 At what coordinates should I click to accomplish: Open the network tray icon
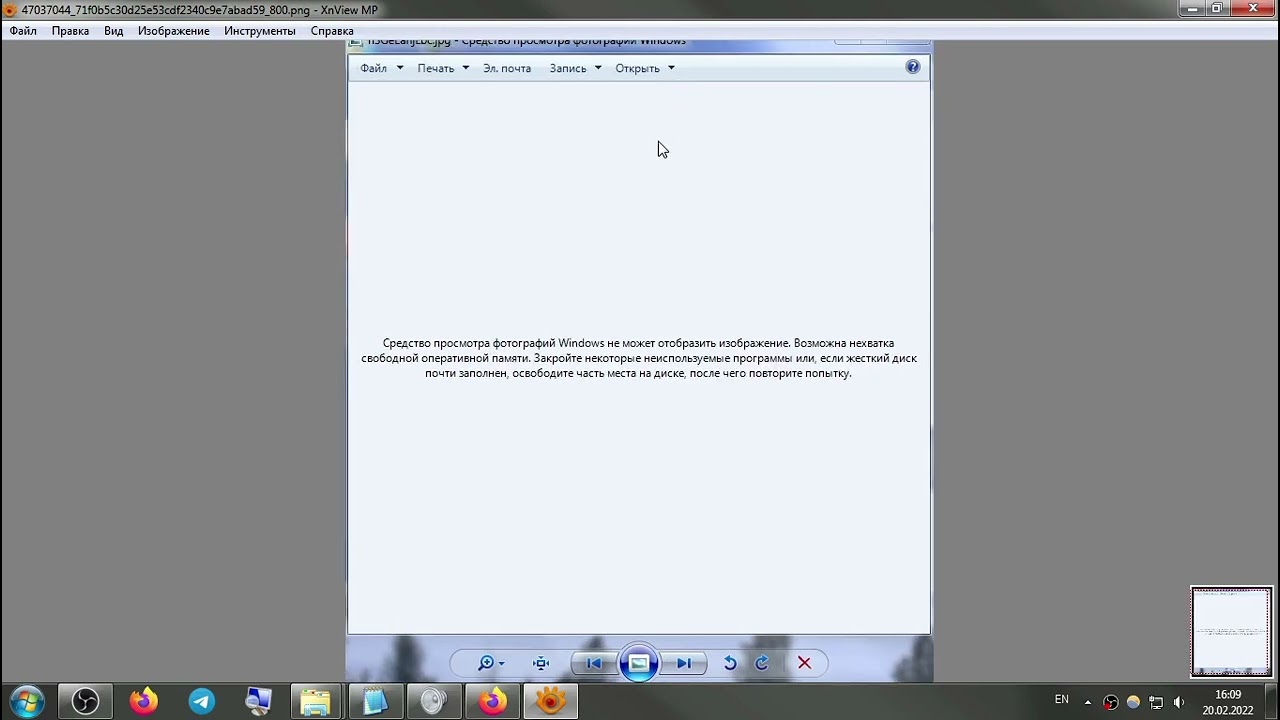tap(1156, 702)
